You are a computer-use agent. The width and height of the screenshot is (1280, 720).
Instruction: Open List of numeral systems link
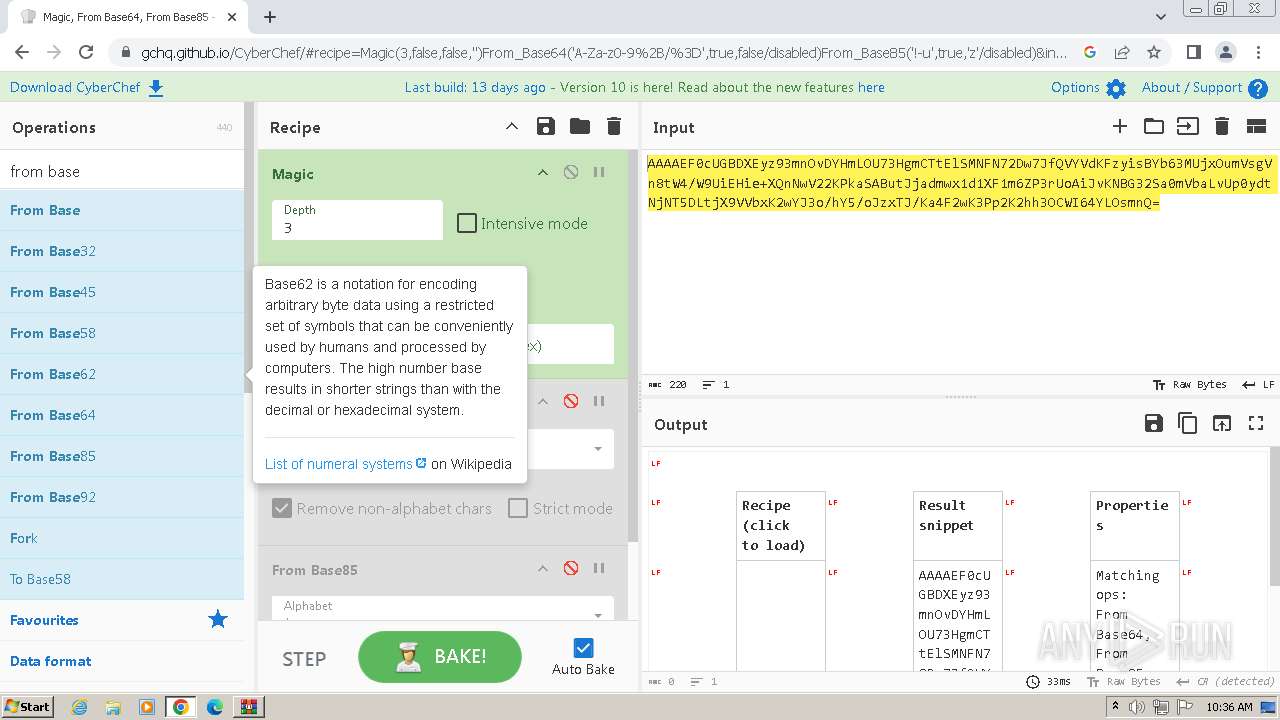coord(345,464)
